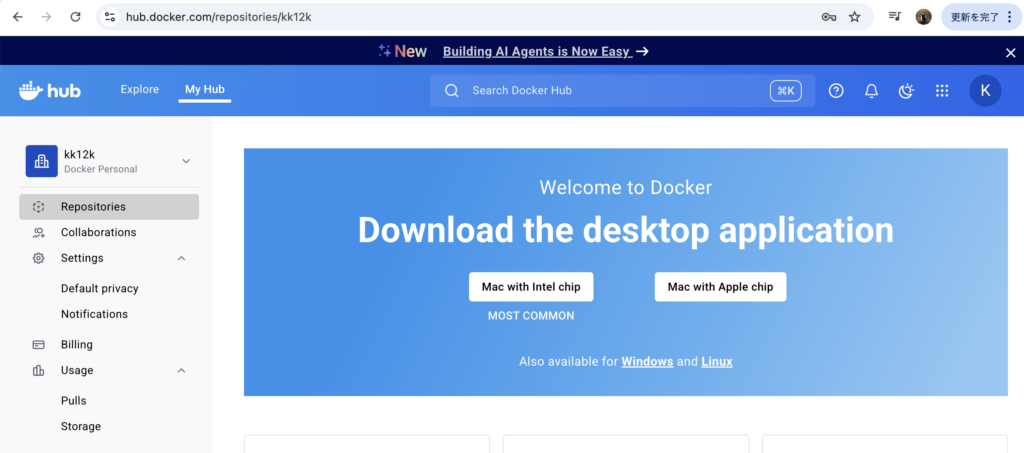Download for Mac with Apple chip
Screen dimensions: 1024x453
[720, 287]
